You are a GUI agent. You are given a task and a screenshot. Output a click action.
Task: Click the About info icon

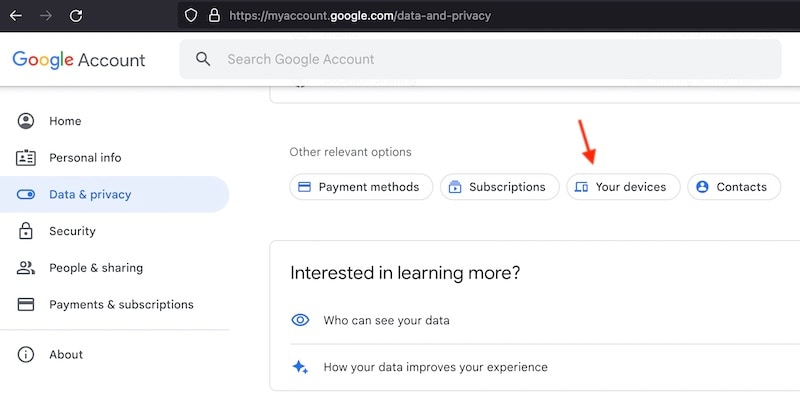(26, 354)
